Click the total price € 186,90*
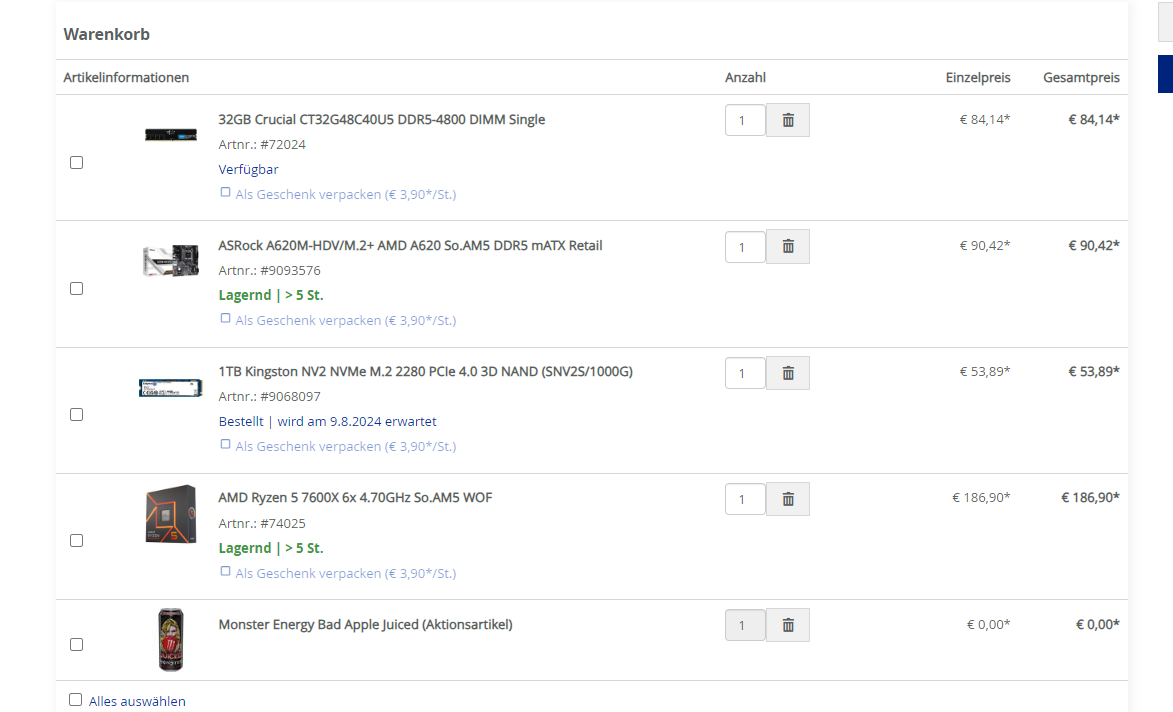The image size is (1173, 712). 1091,497
